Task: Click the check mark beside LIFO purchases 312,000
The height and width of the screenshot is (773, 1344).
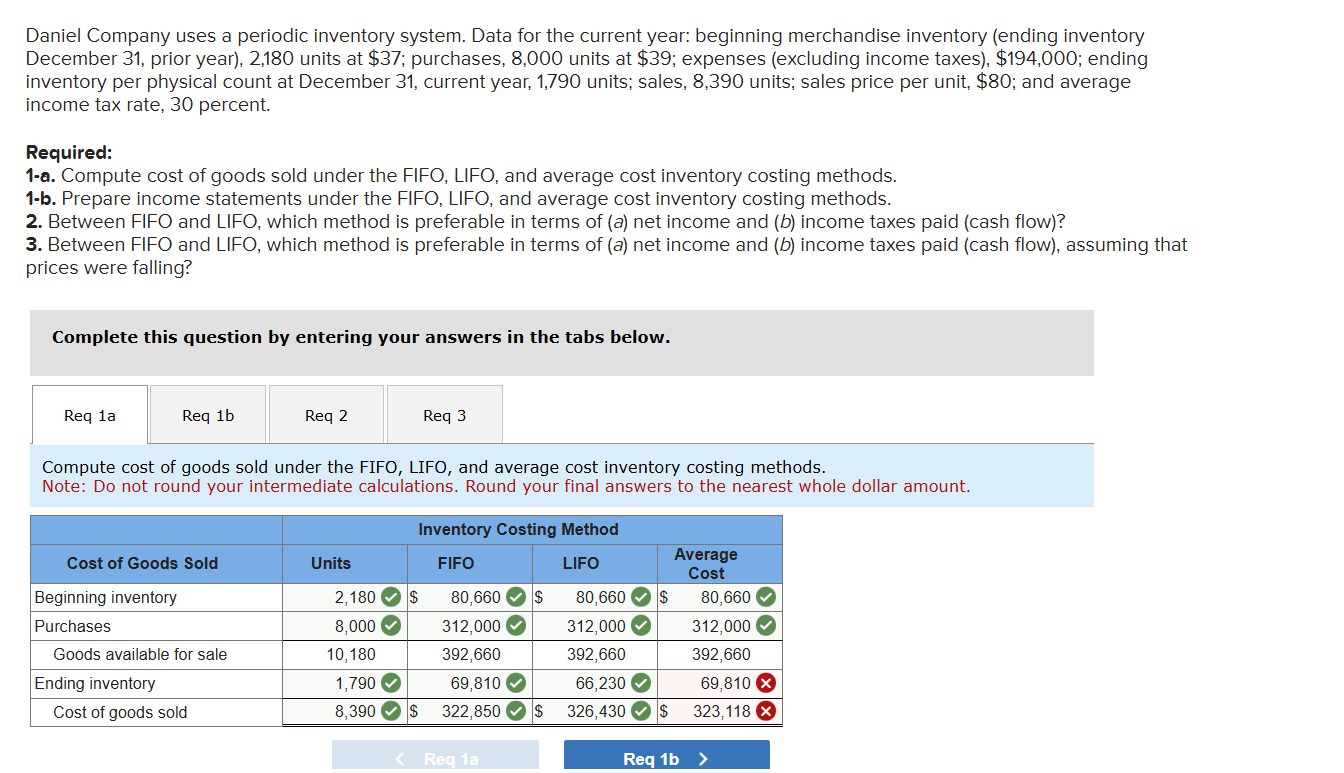Action: [x=641, y=626]
